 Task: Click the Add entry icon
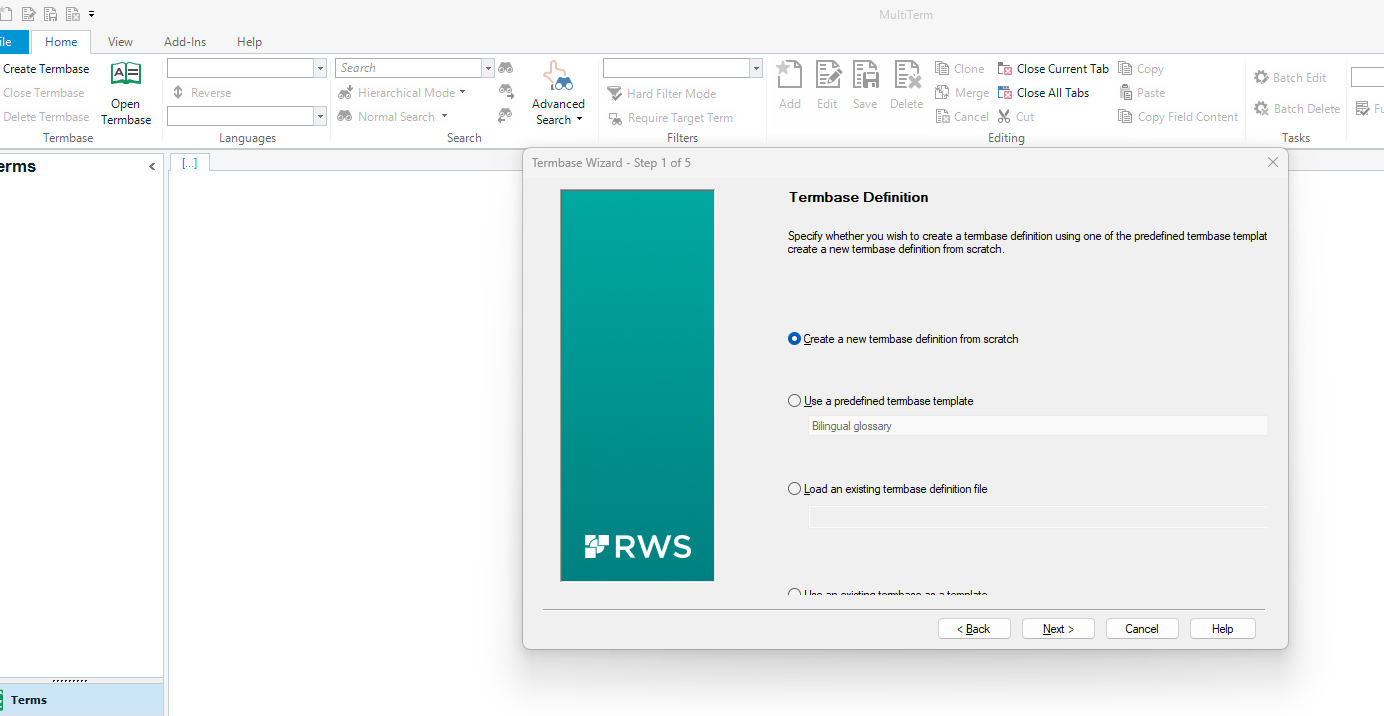[790, 75]
